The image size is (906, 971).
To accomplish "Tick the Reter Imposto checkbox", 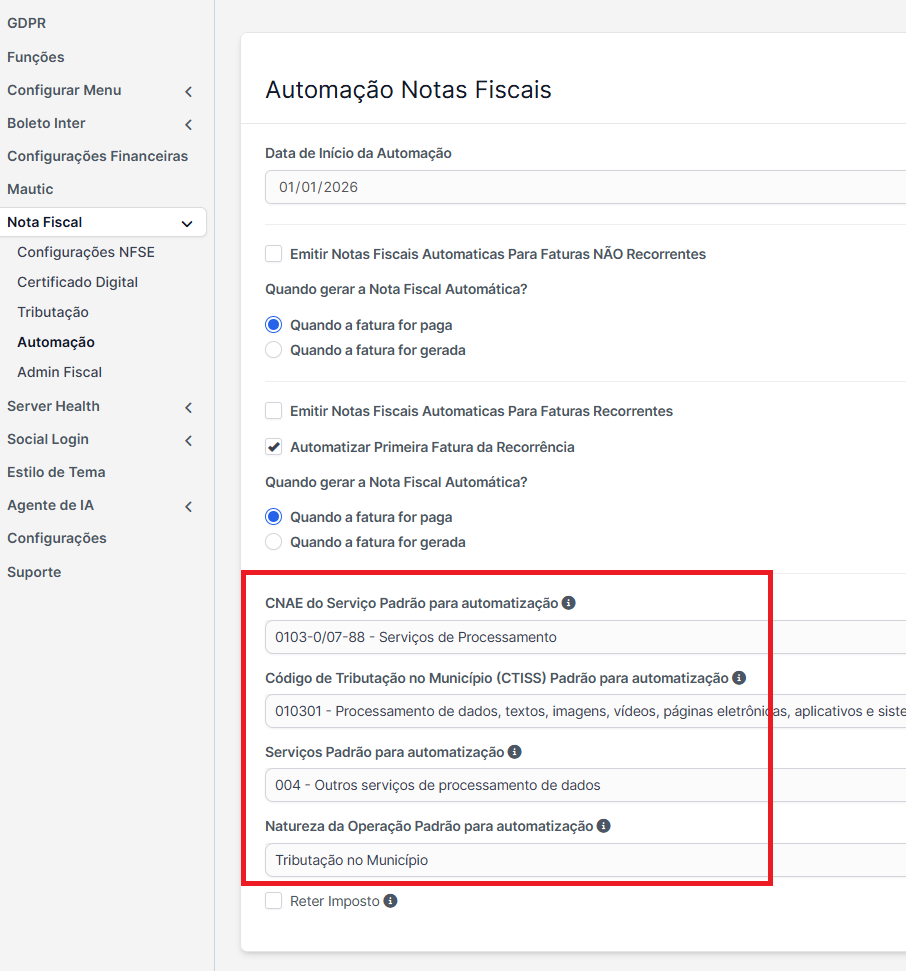I will [x=273, y=901].
